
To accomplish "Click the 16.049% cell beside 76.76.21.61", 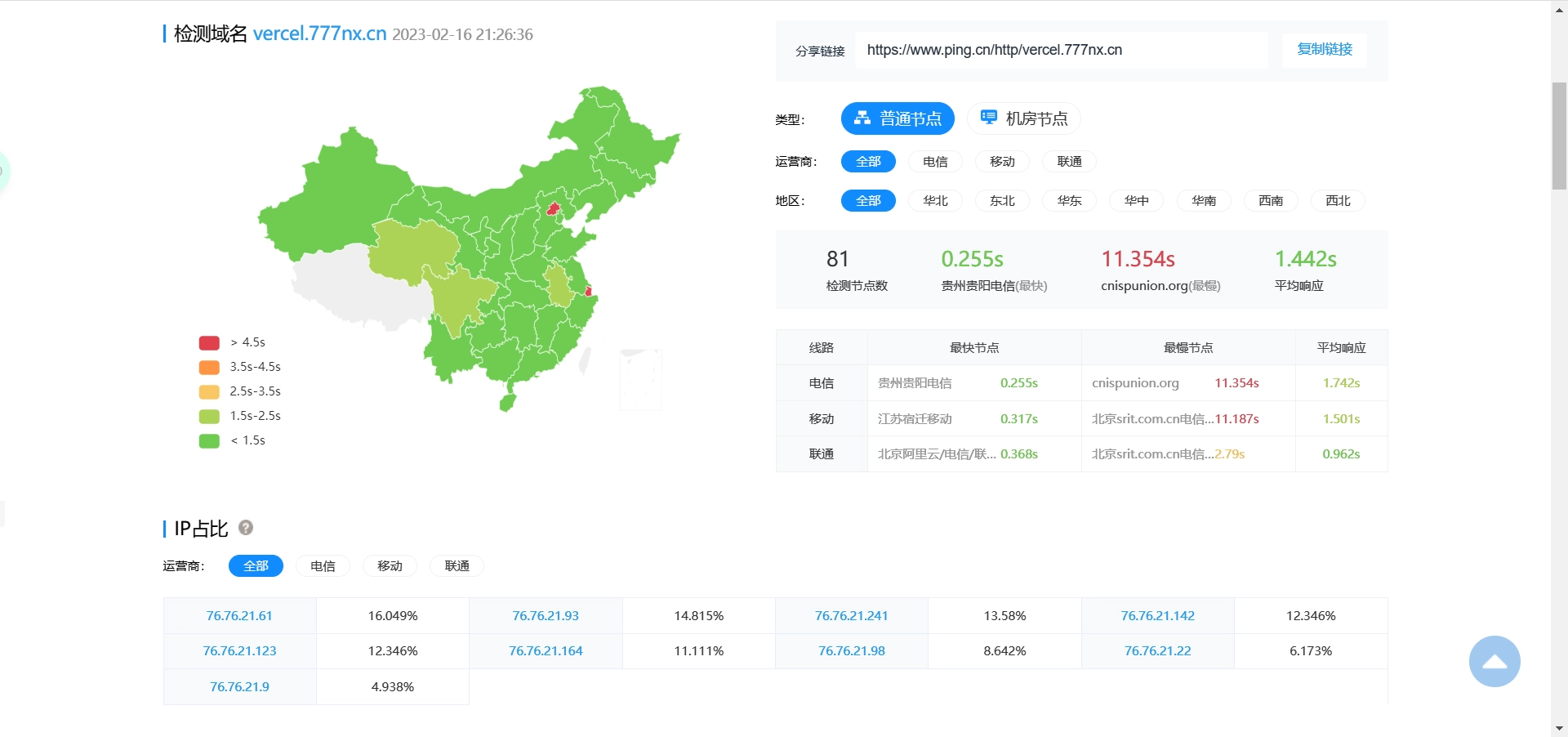I will pyautogui.click(x=393, y=616).
